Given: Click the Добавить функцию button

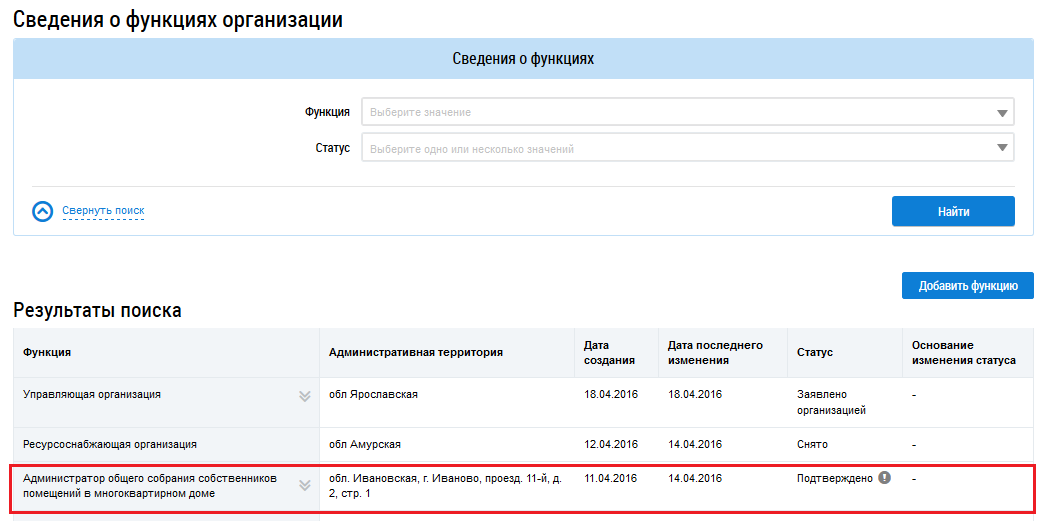Looking at the screenshot, I should [x=967, y=285].
